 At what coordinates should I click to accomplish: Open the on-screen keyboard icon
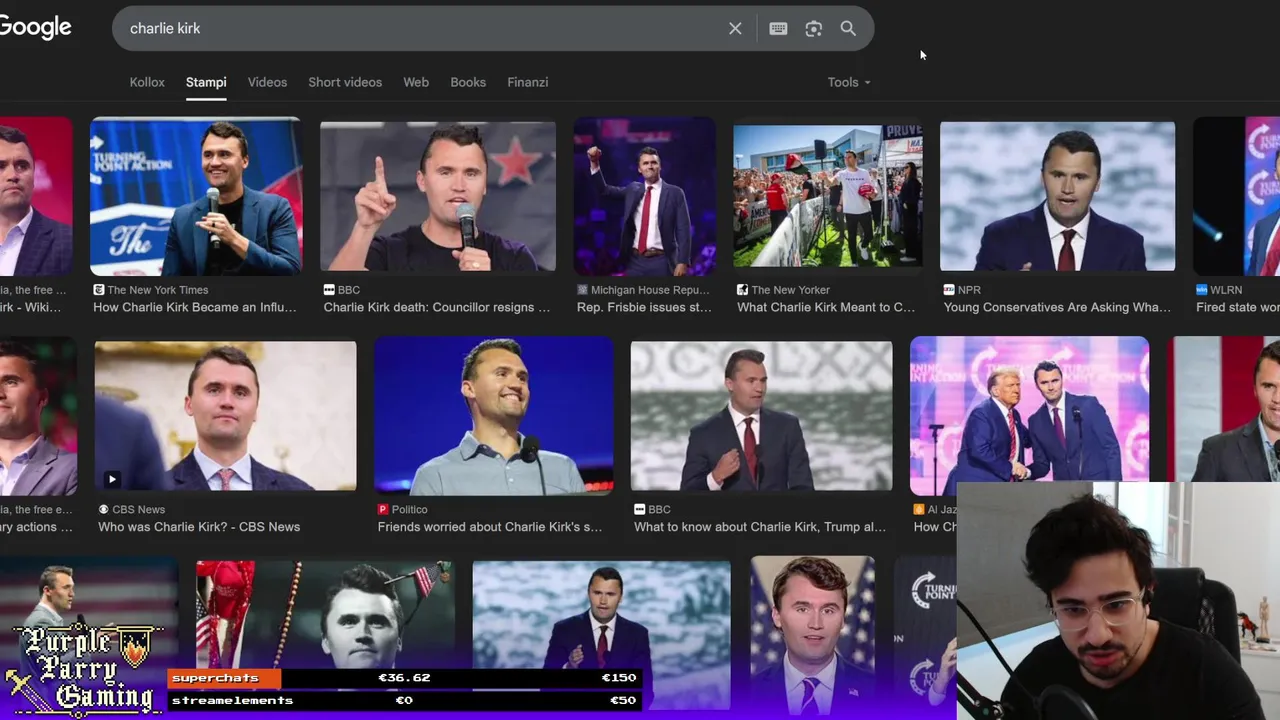778,29
